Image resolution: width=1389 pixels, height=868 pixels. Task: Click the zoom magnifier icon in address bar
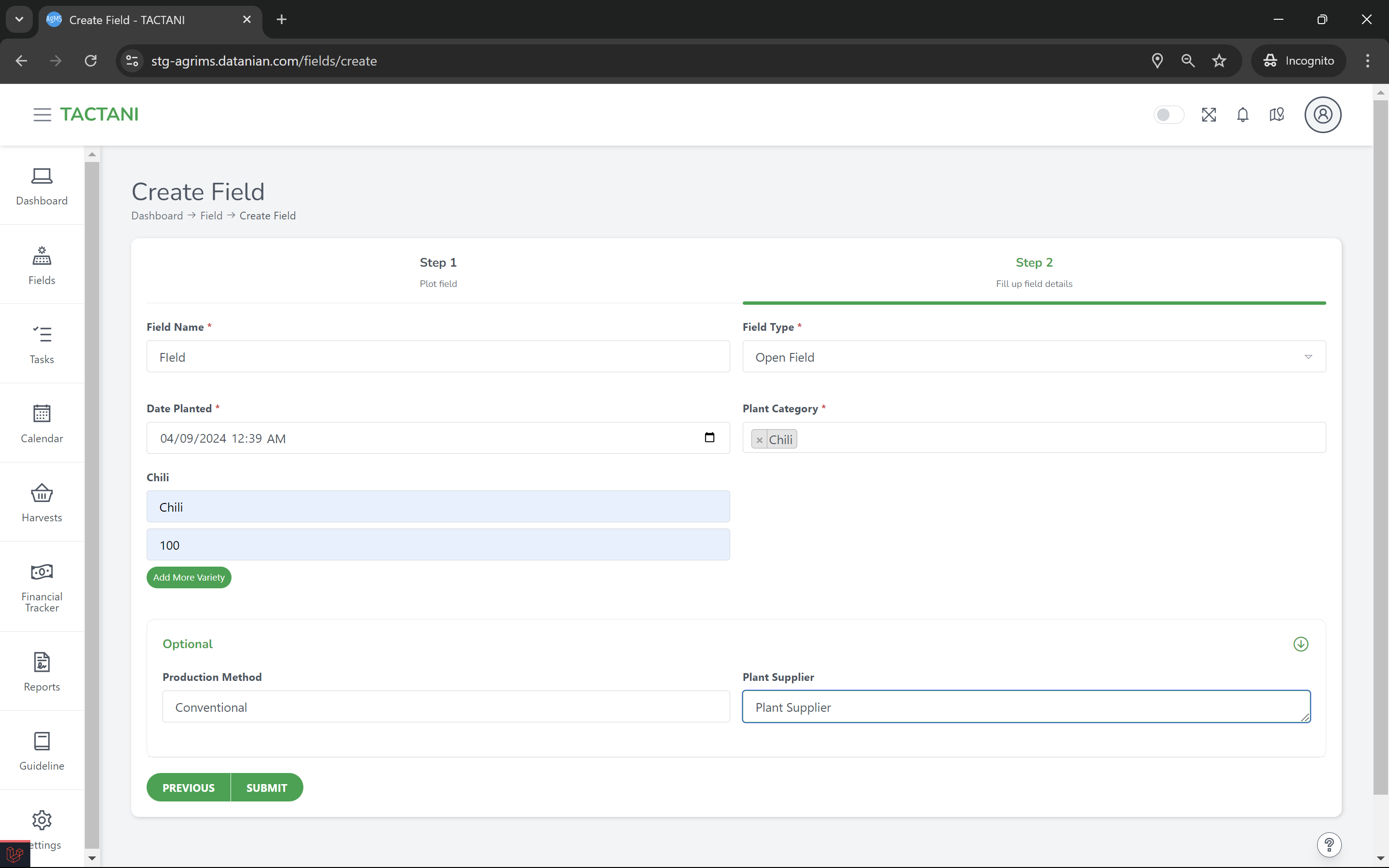1188,61
